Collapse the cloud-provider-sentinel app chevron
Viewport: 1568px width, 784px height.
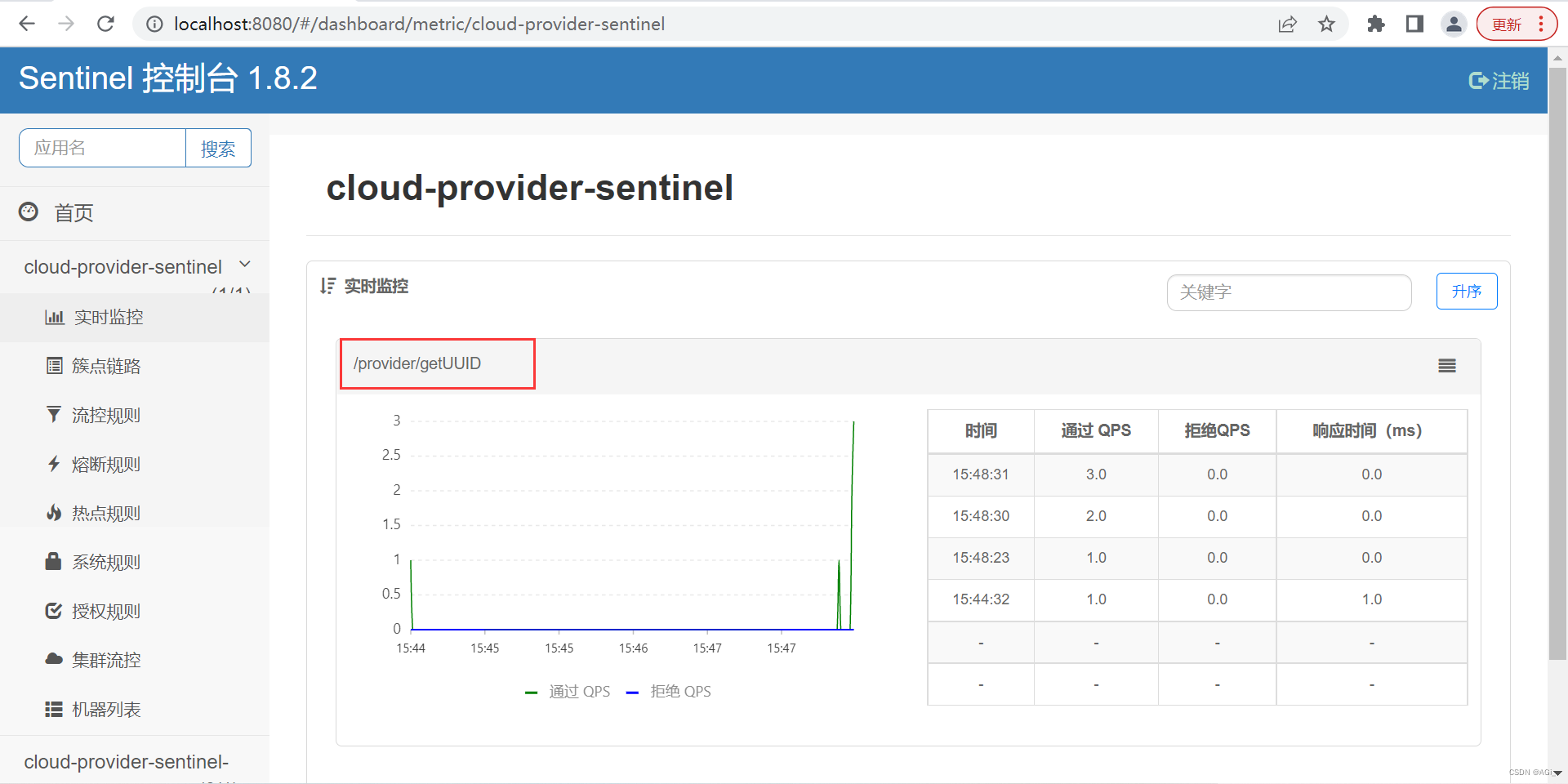245,265
